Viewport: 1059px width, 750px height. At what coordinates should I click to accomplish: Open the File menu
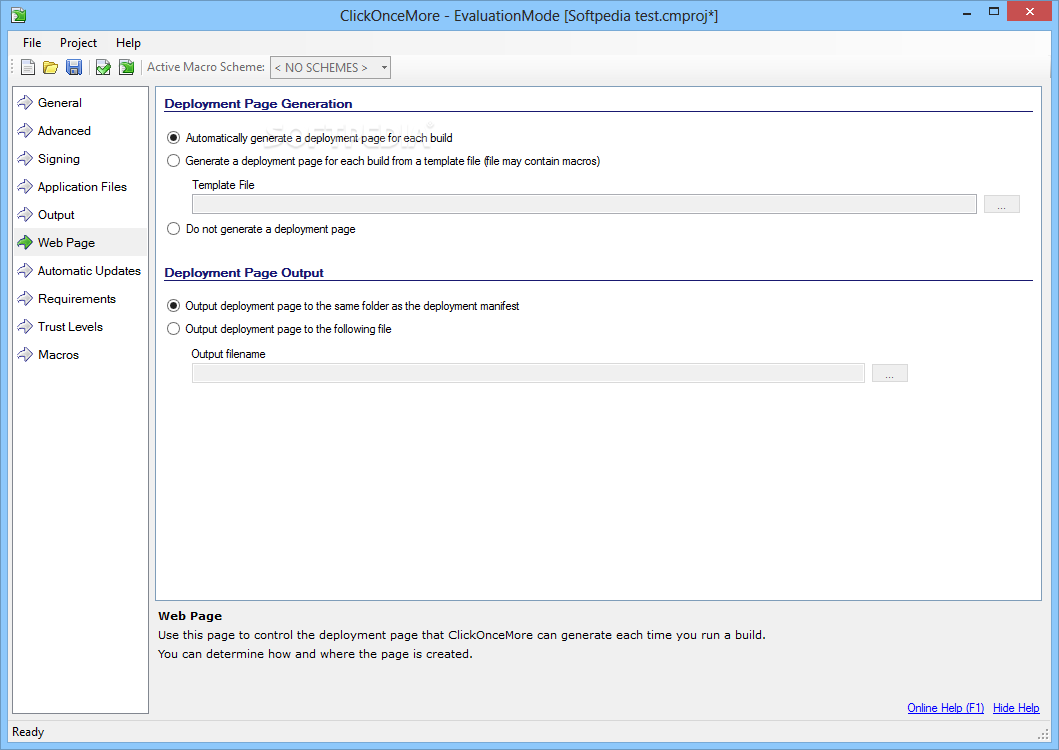pyautogui.click(x=32, y=43)
